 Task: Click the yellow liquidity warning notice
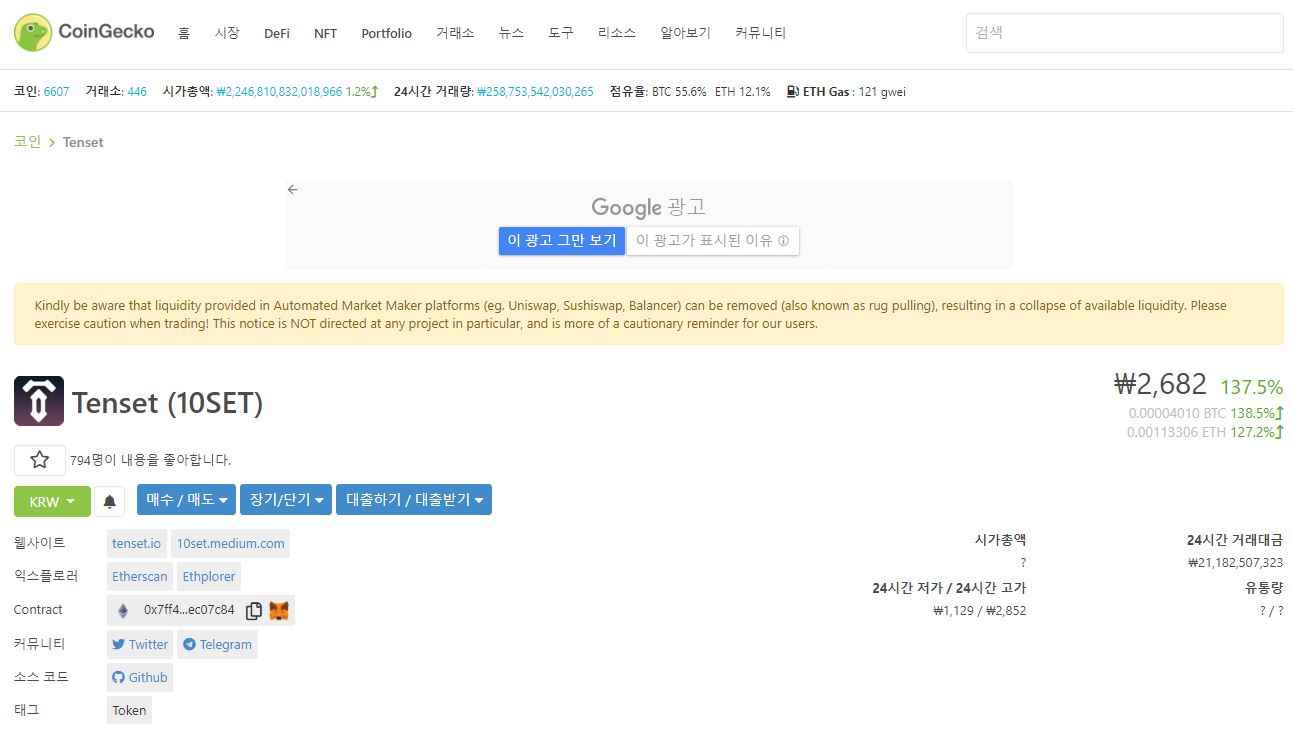(649, 314)
